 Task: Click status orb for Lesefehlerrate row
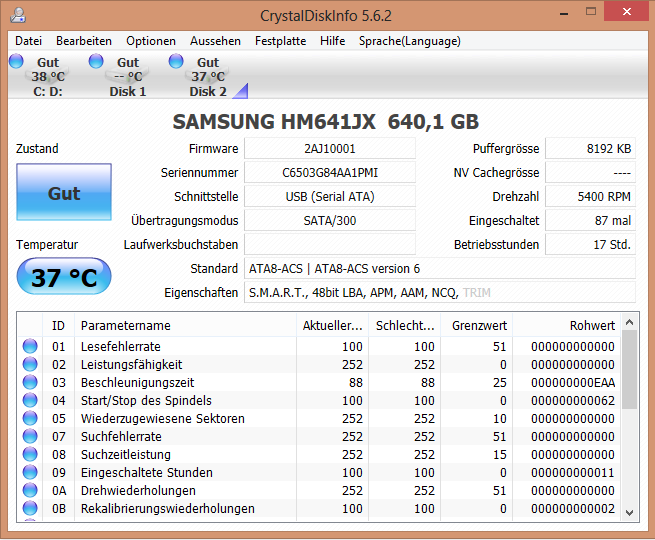pos(30,346)
